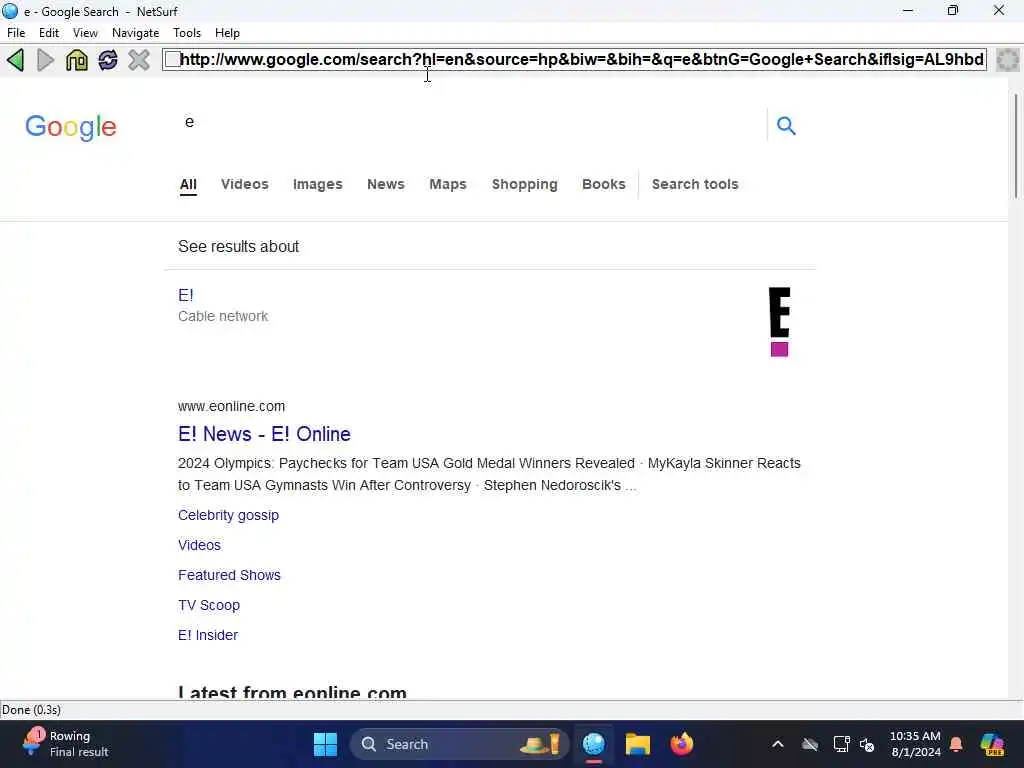Click the Copilot preview taskbar icon
Image resolution: width=1024 pixels, height=768 pixels.
[992, 744]
